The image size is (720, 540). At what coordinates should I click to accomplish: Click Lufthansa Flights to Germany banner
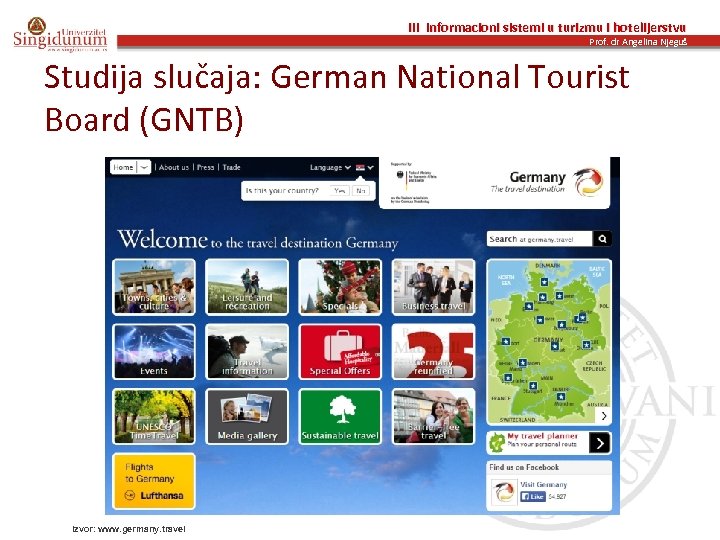[x=154, y=481]
